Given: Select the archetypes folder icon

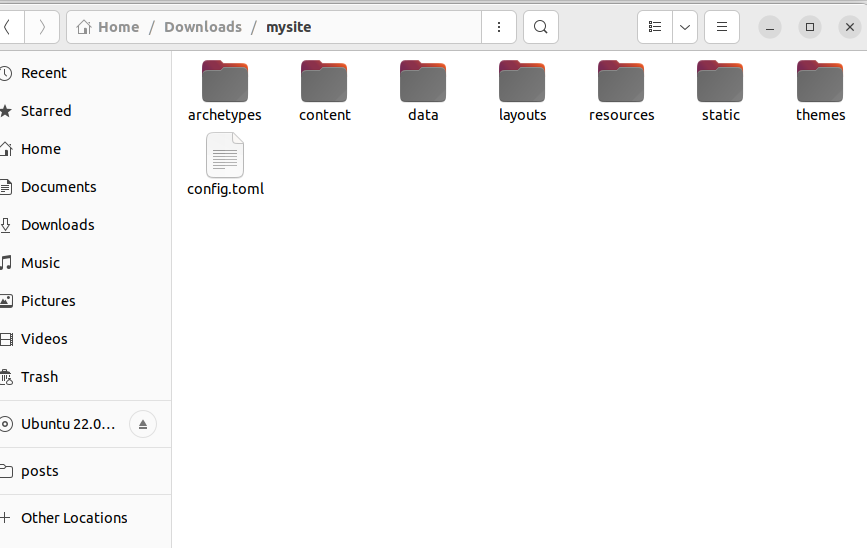Looking at the screenshot, I should click(224, 81).
